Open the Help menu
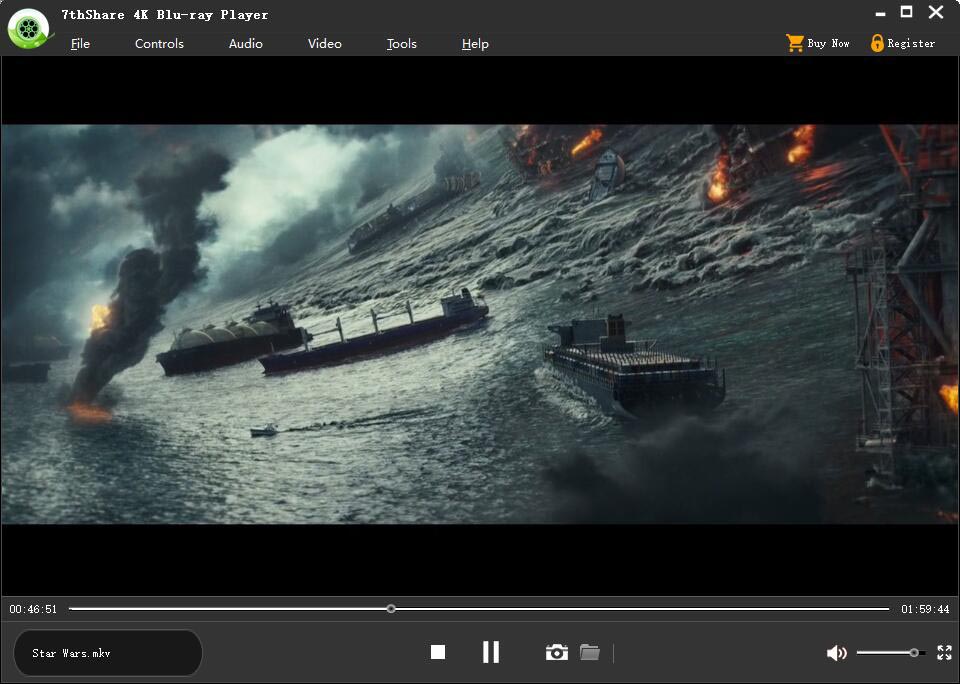The image size is (960, 684). (475, 43)
